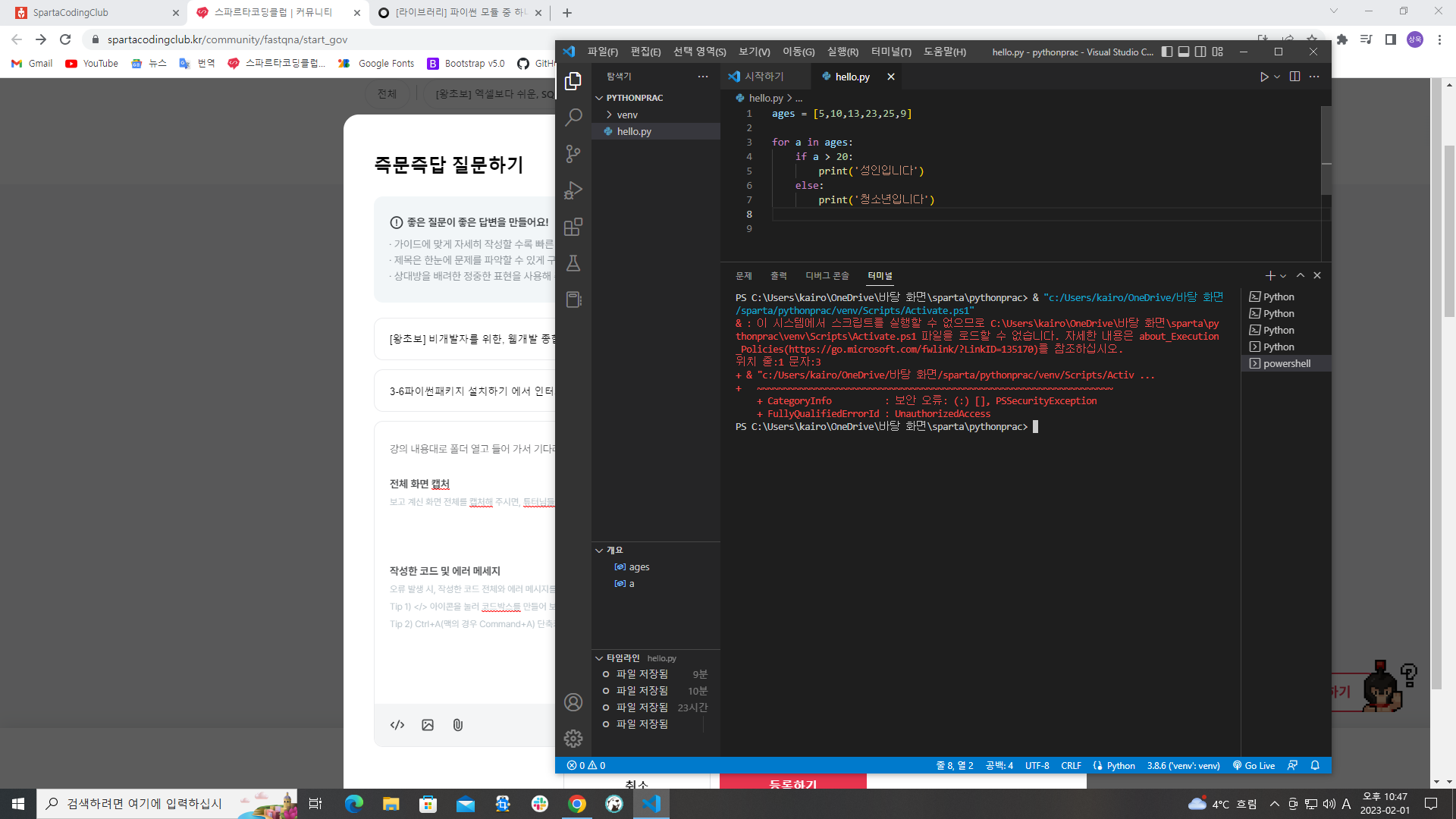The width and height of the screenshot is (1456, 819).
Task: Close the terminal panel
Action: click(x=1317, y=275)
